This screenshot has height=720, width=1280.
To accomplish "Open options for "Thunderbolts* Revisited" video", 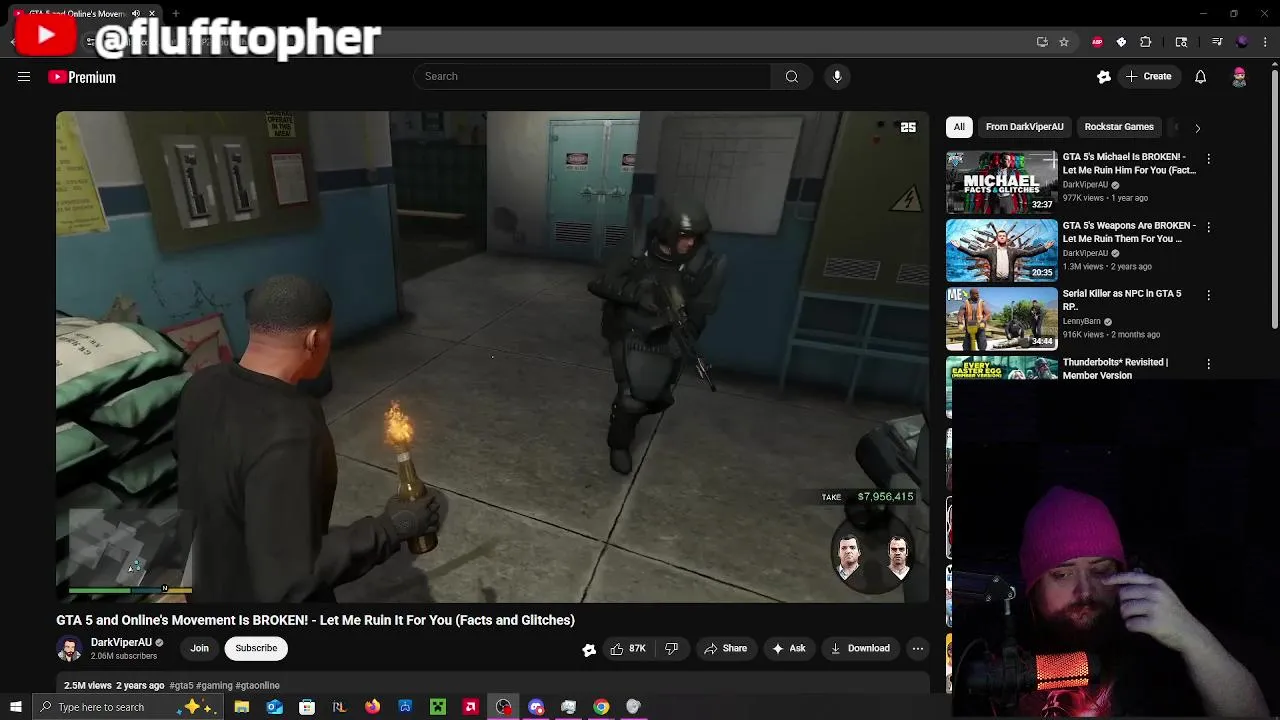I will pos(1208,364).
